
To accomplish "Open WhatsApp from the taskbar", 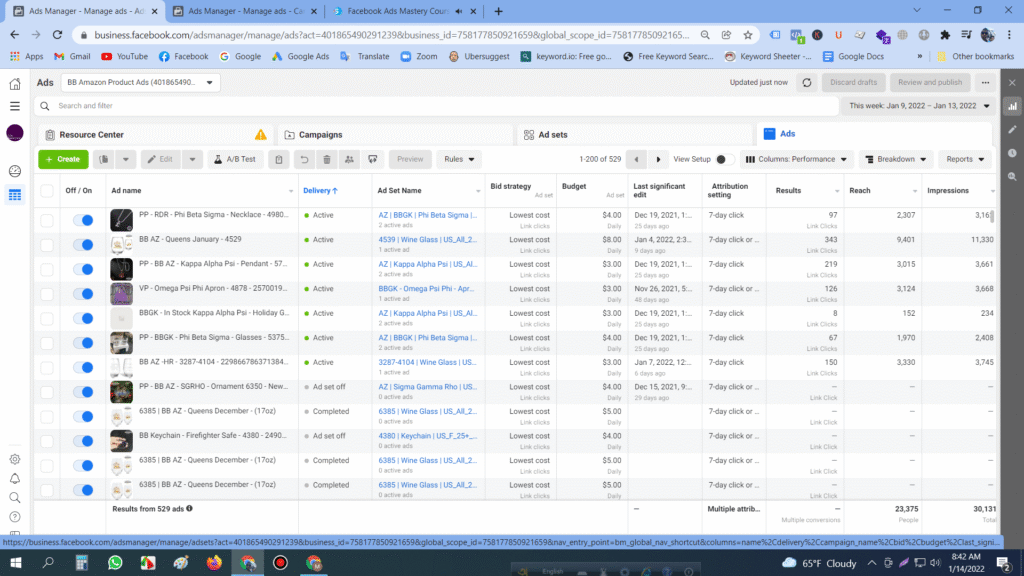I will coord(115,563).
